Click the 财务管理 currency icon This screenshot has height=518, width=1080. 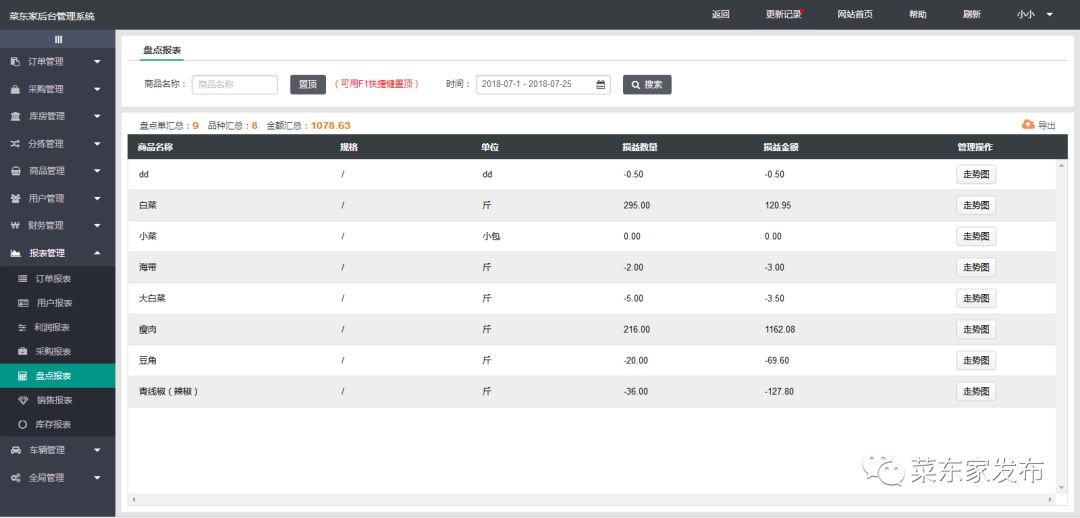click(x=15, y=225)
